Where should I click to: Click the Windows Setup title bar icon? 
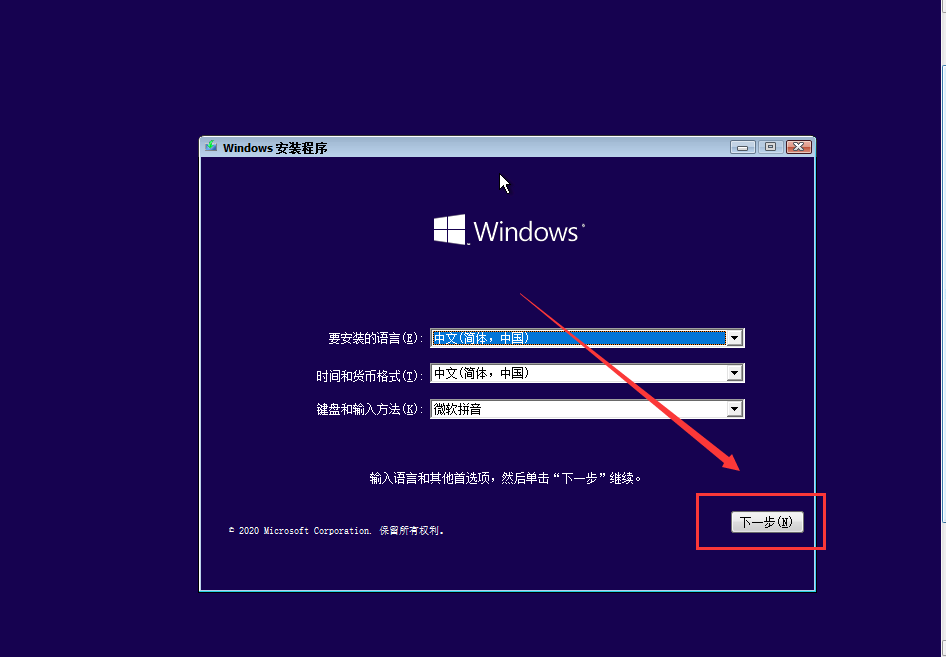(x=211, y=147)
